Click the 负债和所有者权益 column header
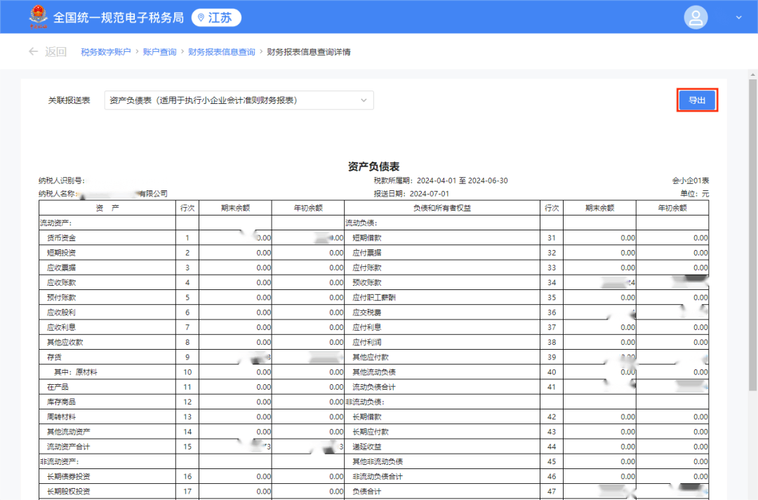 [442, 208]
